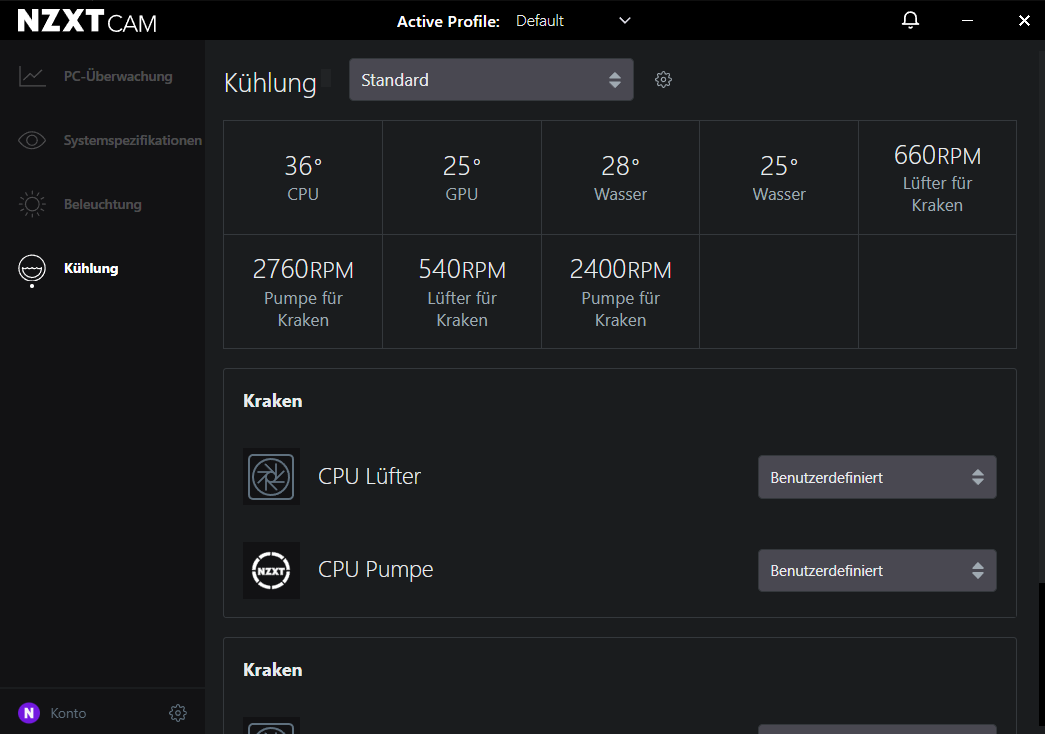Click the CPU temperature tile
The height and width of the screenshot is (734, 1045).
click(303, 178)
